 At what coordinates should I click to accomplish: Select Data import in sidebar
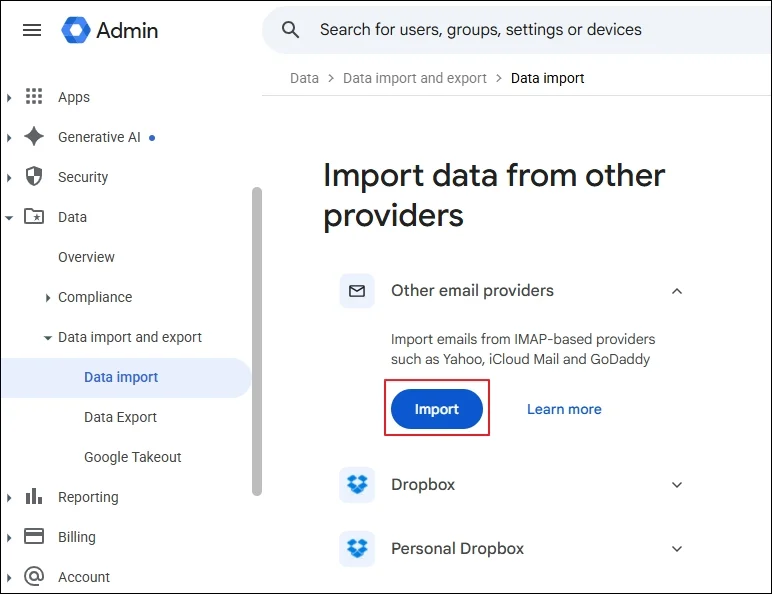click(x=126, y=377)
